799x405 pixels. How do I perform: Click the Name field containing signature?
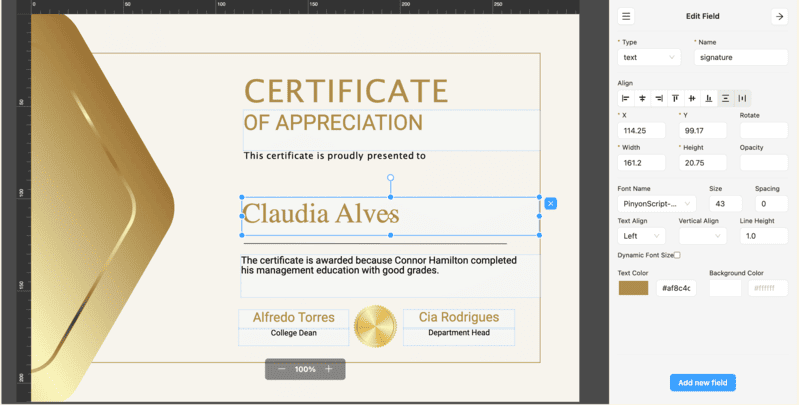pyautogui.click(x=741, y=58)
